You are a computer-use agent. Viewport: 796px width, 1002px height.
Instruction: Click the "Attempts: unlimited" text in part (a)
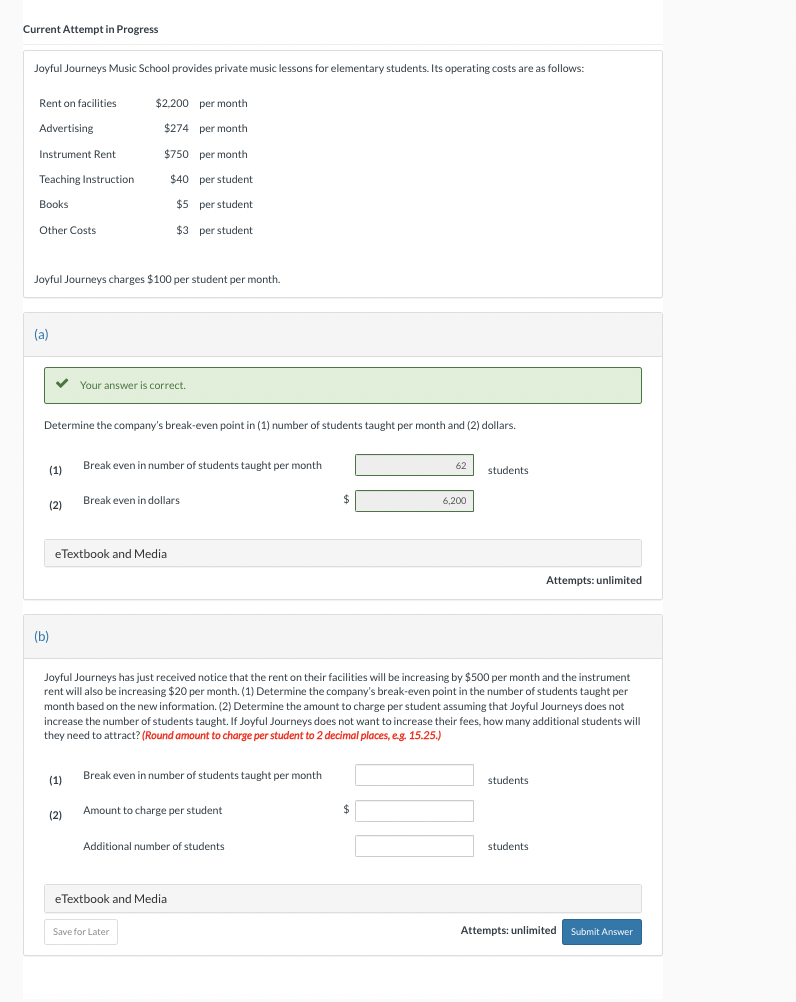pos(593,580)
